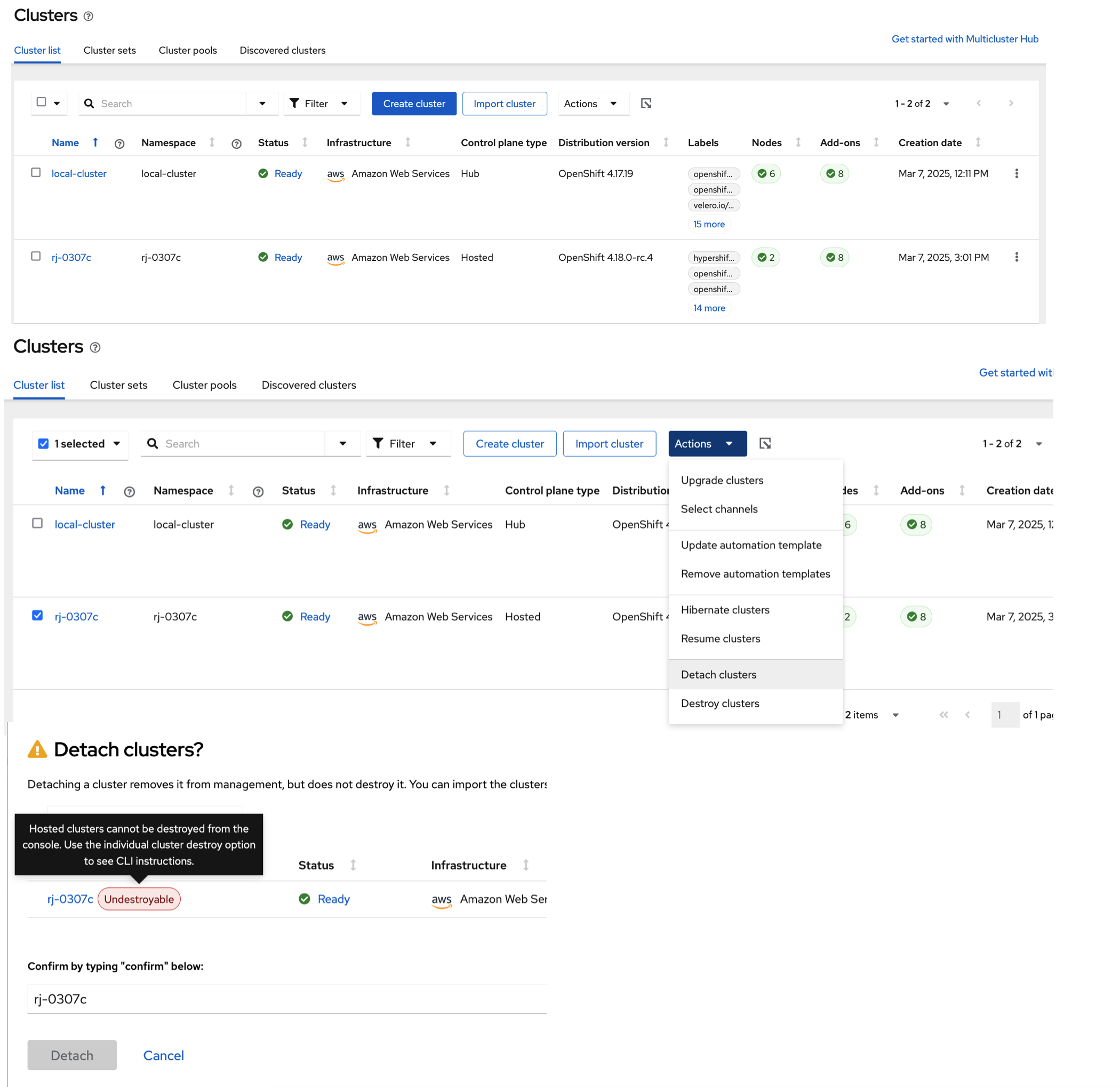Choose Detach clusters from Actions menu

click(718, 674)
